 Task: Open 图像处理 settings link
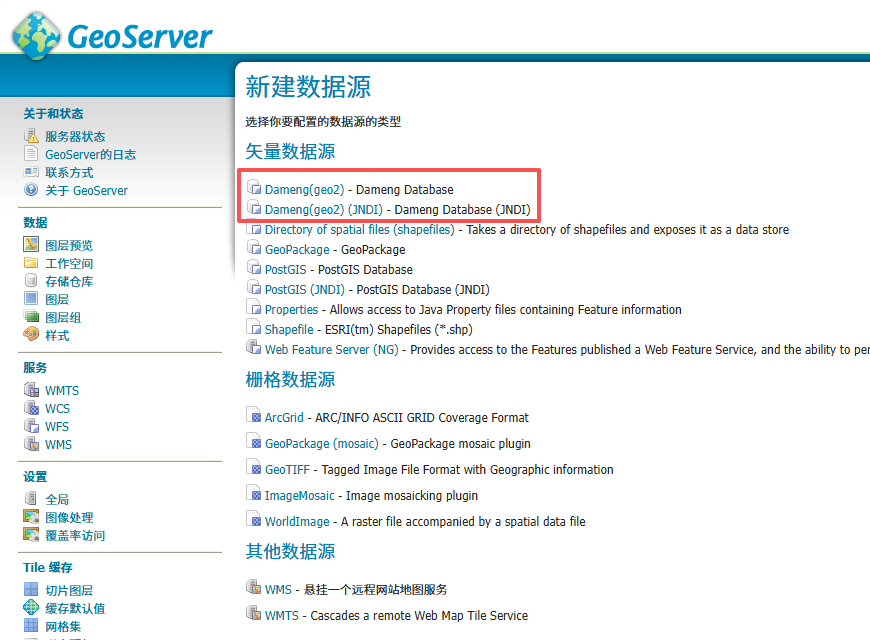click(69, 518)
